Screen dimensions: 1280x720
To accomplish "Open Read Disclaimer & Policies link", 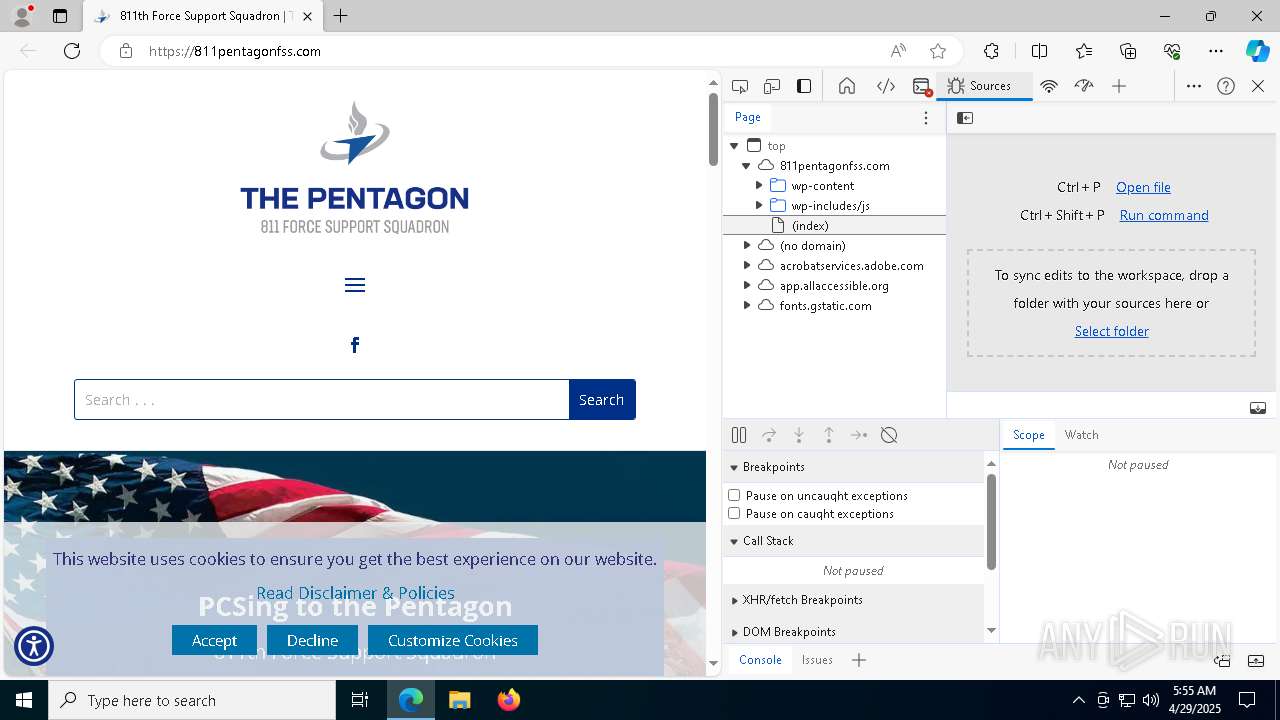I will [x=355, y=593].
